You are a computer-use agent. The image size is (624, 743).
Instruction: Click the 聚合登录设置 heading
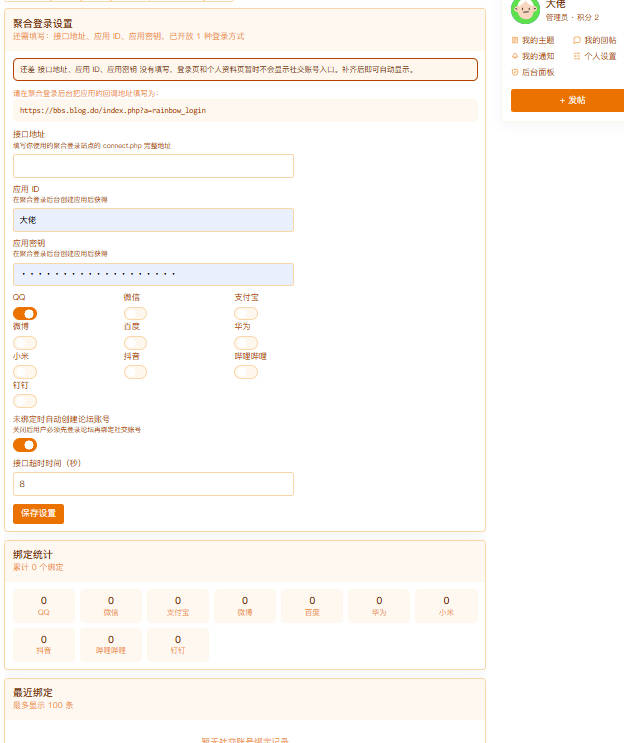[x=43, y=24]
